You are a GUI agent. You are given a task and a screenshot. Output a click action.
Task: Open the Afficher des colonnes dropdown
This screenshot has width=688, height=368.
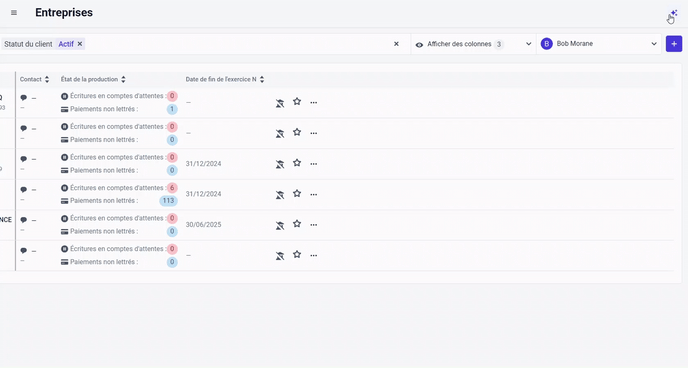pos(473,44)
